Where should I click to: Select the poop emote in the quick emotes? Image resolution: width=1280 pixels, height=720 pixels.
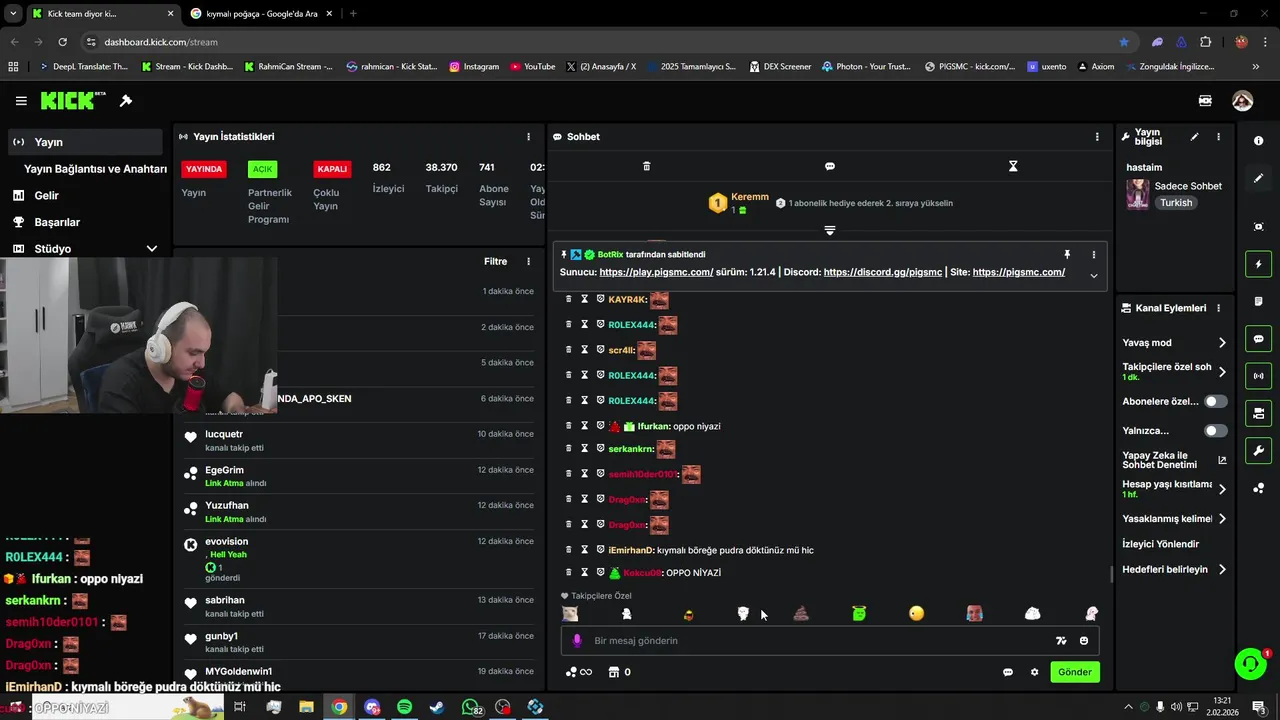coord(801,613)
